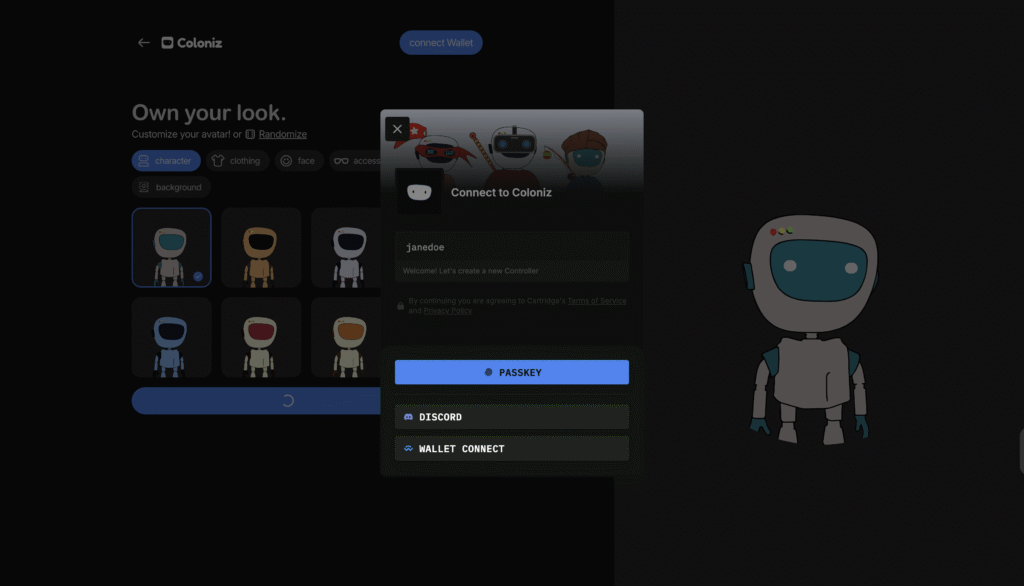1024x586 pixels.
Task: Click the Randomize link
Action: click(x=282, y=135)
